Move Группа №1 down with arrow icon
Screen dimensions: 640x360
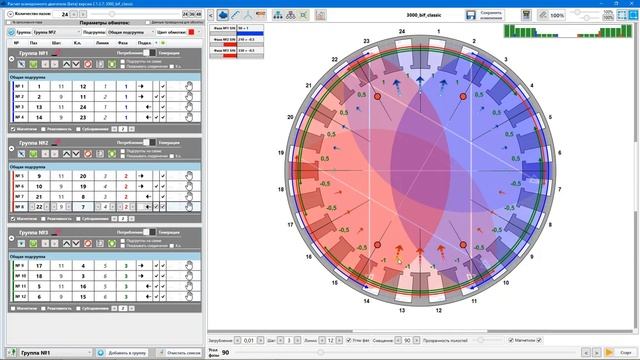(76, 64)
